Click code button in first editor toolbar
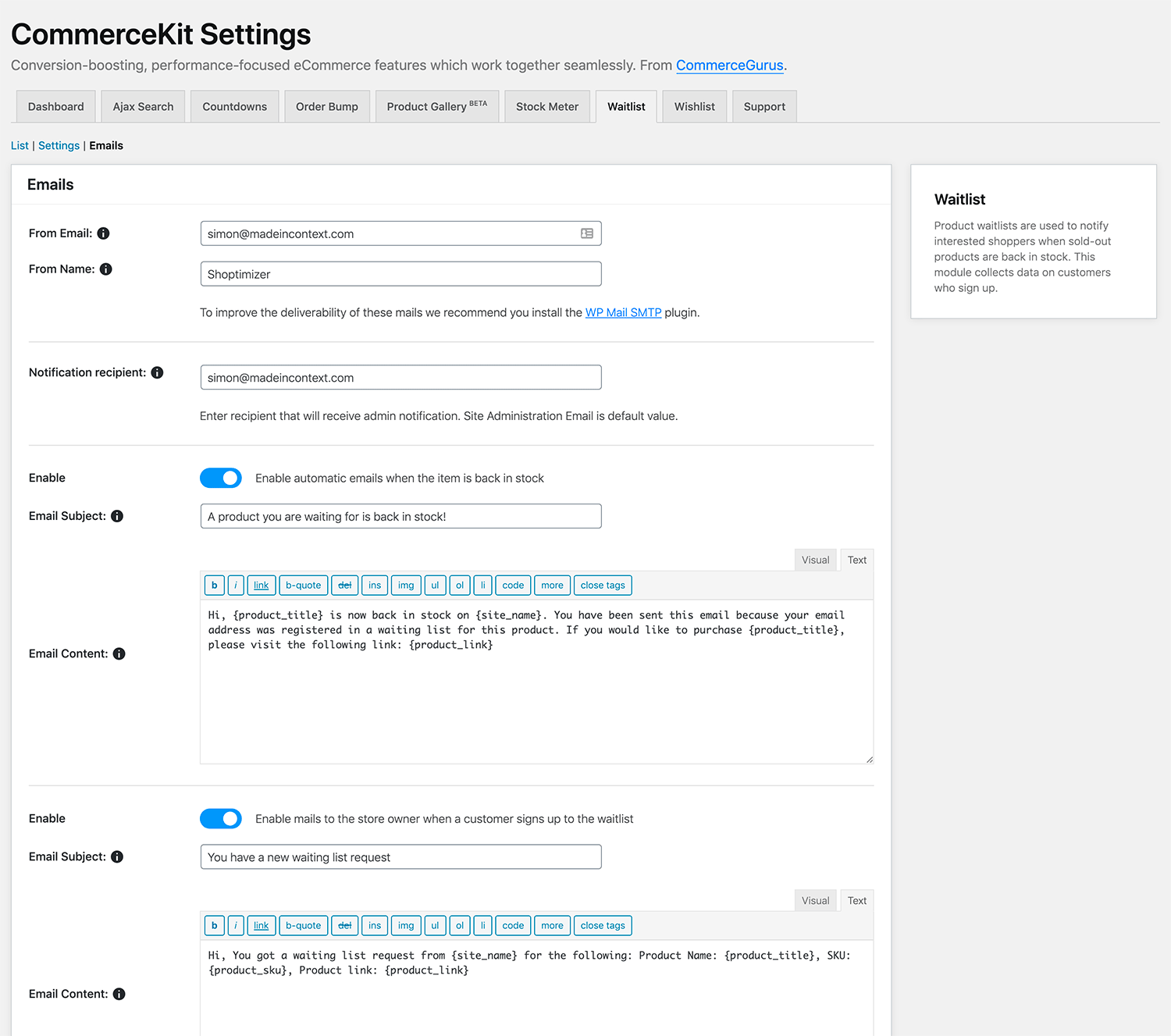This screenshot has width=1171, height=1036. pos(513,585)
